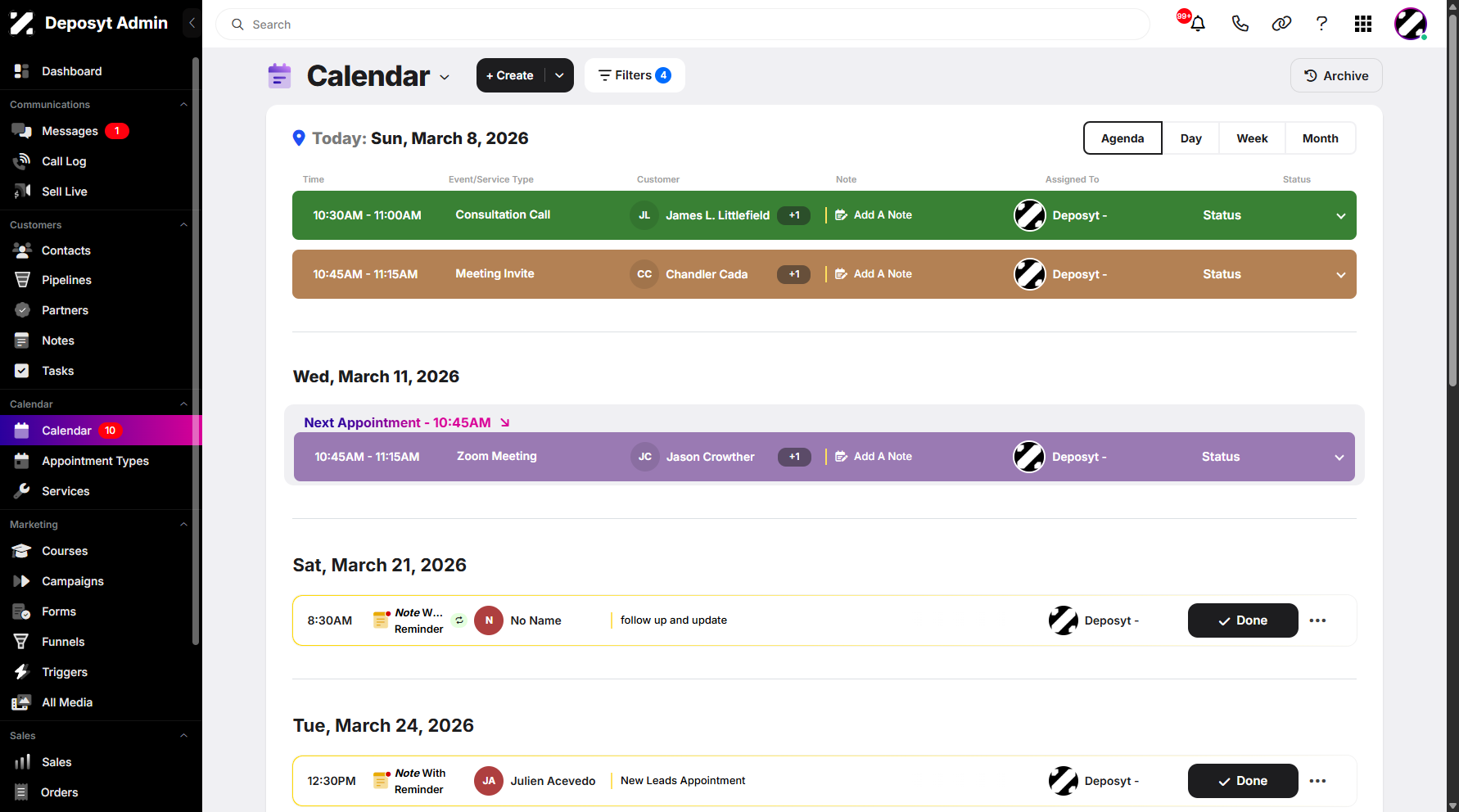This screenshot has height=812, width=1459.
Task: Add a note to Jason Crowther meeting
Action: tap(874, 457)
